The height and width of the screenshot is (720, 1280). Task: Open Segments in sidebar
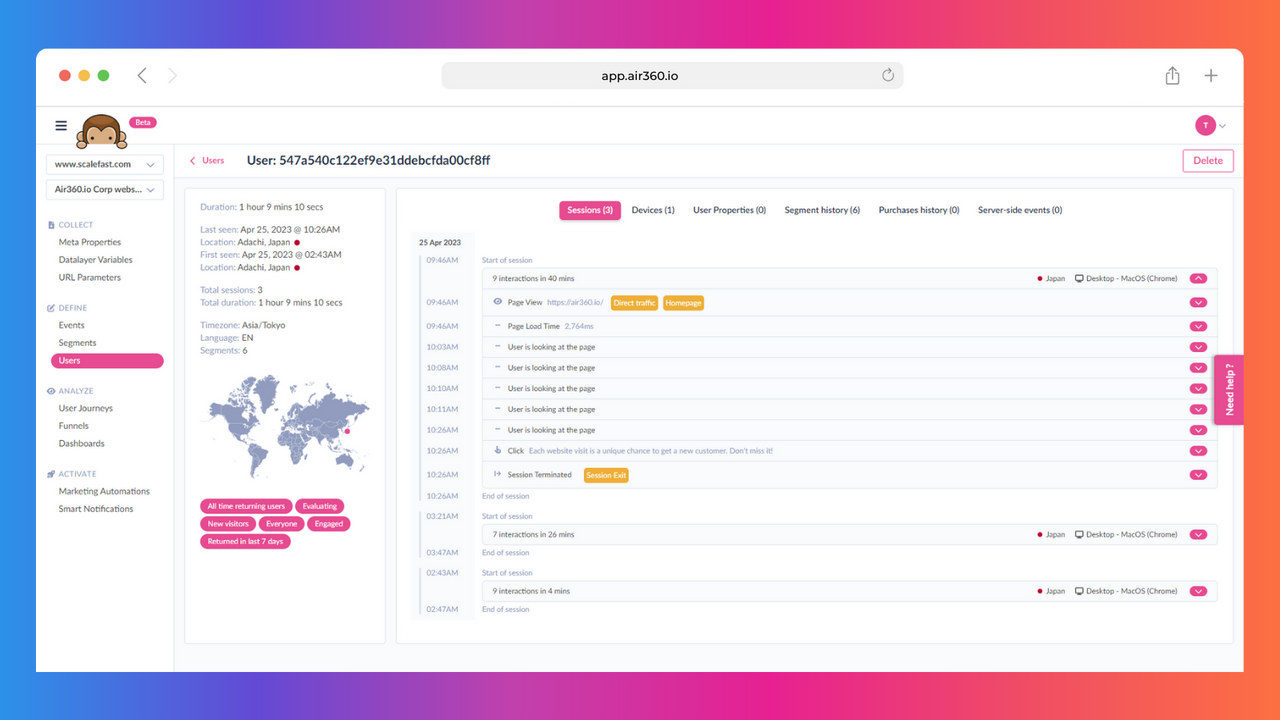coord(77,343)
